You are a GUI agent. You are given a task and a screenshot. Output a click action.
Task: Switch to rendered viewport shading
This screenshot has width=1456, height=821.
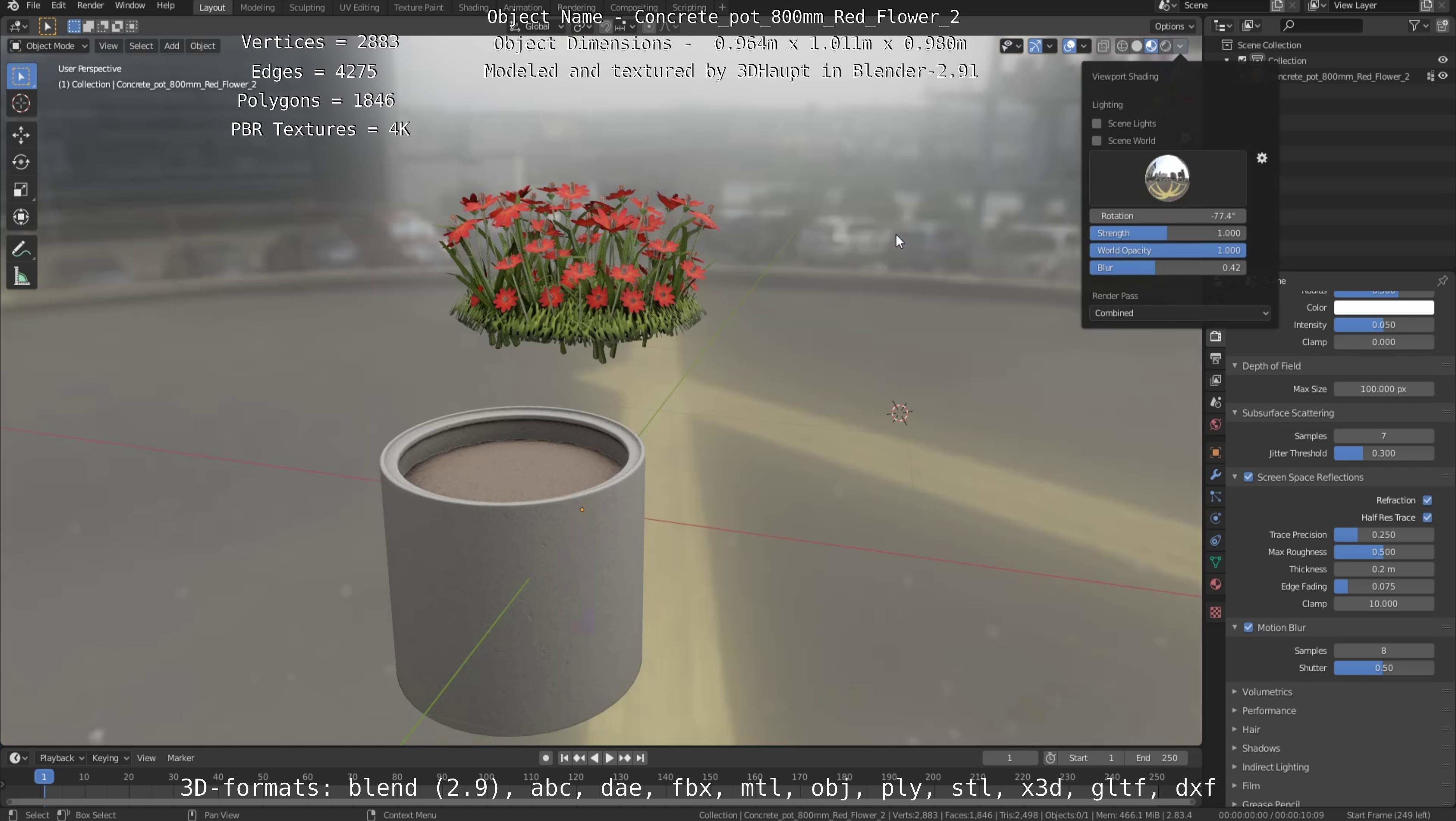1166,46
